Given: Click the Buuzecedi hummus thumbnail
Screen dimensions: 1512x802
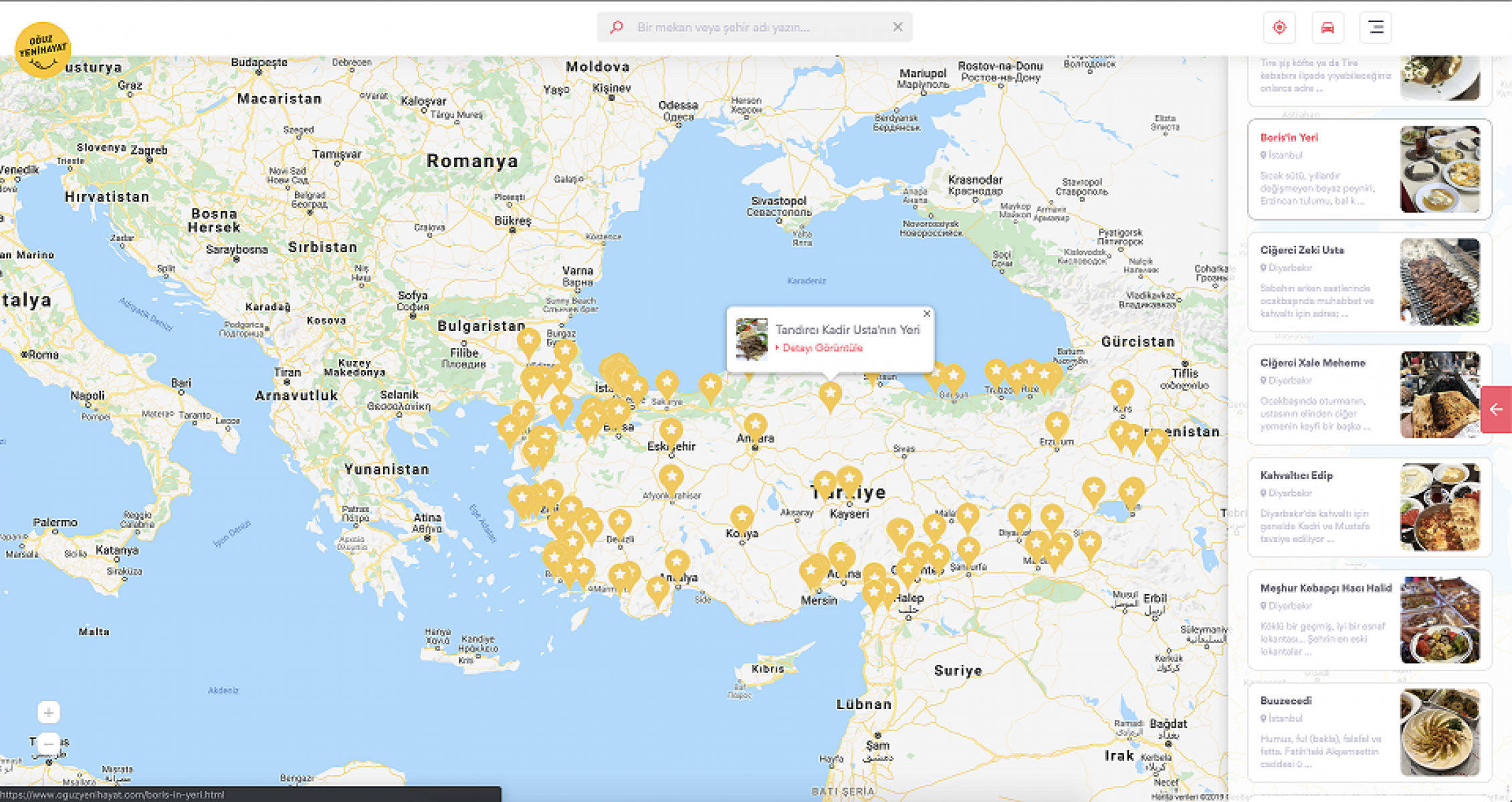Looking at the screenshot, I should tap(1440, 732).
